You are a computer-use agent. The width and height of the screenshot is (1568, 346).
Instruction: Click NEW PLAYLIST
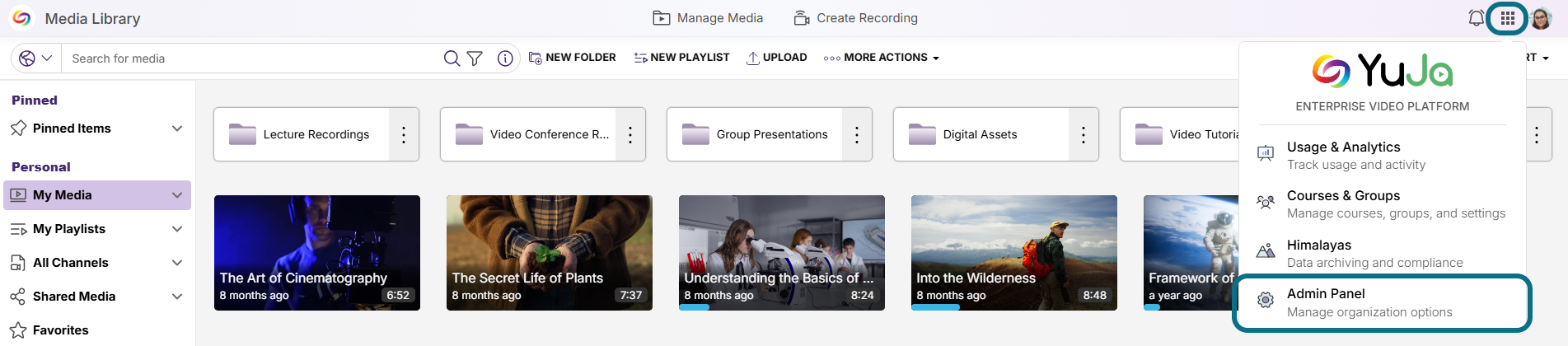tap(681, 58)
